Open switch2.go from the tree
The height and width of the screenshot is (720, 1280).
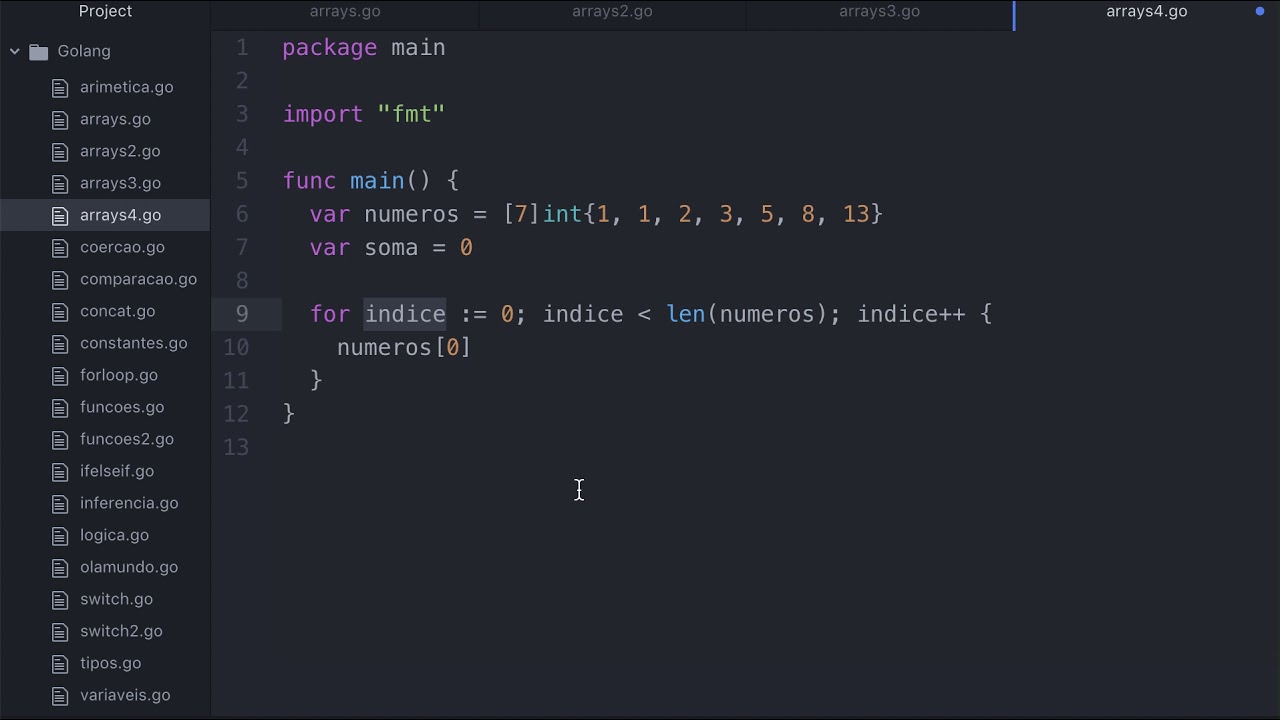[x=121, y=631]
